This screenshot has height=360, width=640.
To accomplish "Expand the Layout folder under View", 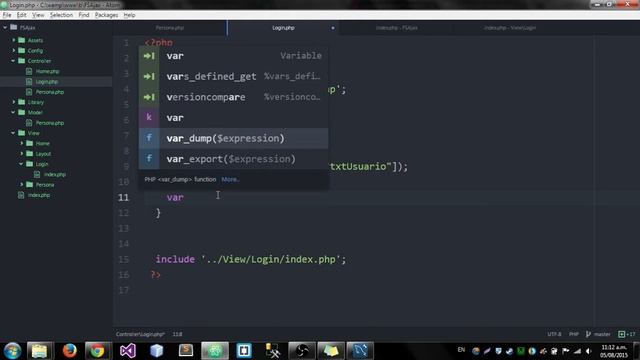I will [x=22, y=153].
